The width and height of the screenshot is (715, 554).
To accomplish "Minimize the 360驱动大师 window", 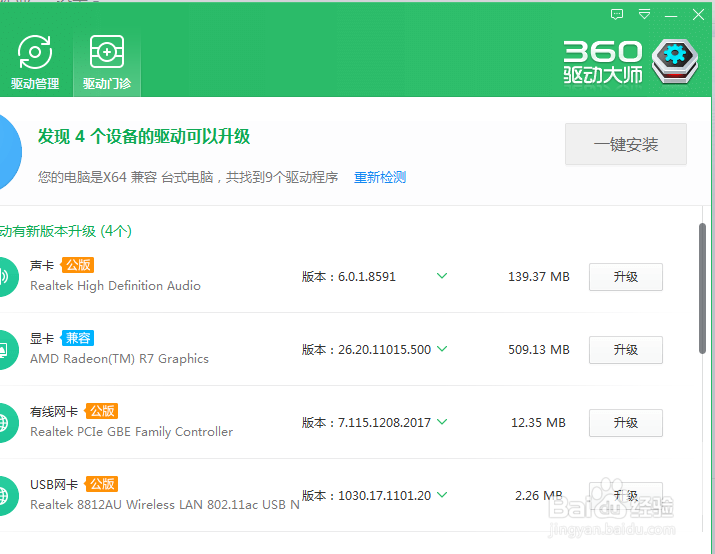I will pyautogui.click(x=671, y=16).
